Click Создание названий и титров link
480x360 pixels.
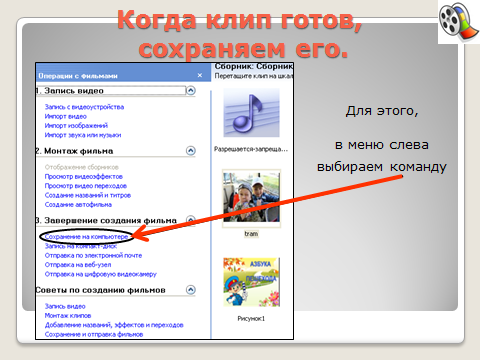88,195
